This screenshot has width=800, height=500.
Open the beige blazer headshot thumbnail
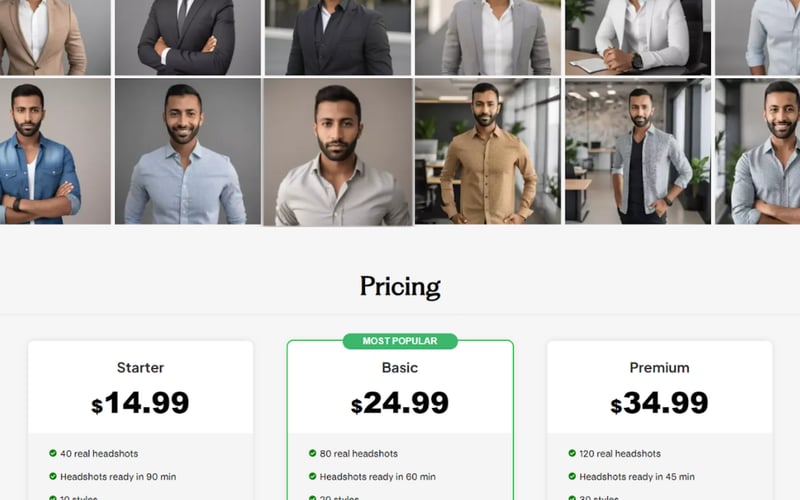point(55,37)
